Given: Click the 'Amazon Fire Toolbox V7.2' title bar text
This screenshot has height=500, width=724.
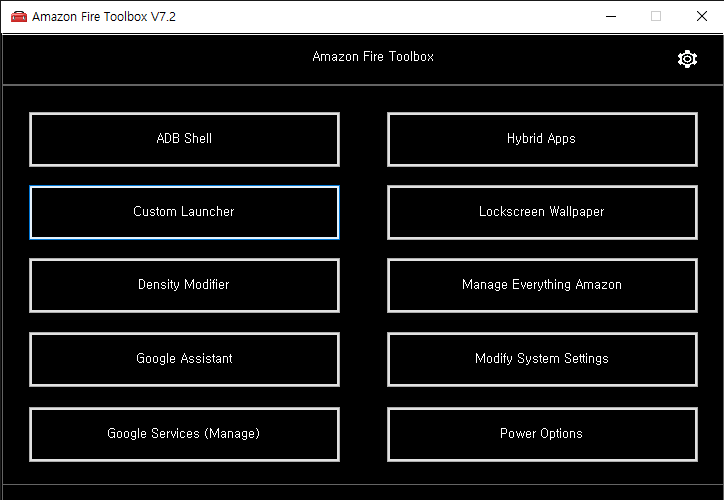Looking at the screenshot, I should pos(104,17).
